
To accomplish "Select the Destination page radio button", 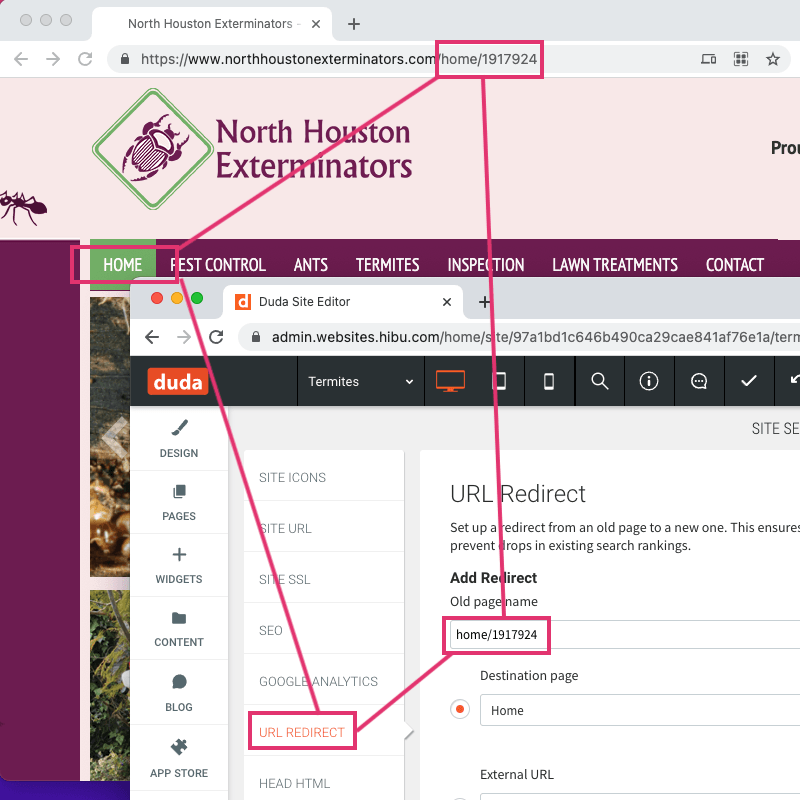I will coord(460,709).
